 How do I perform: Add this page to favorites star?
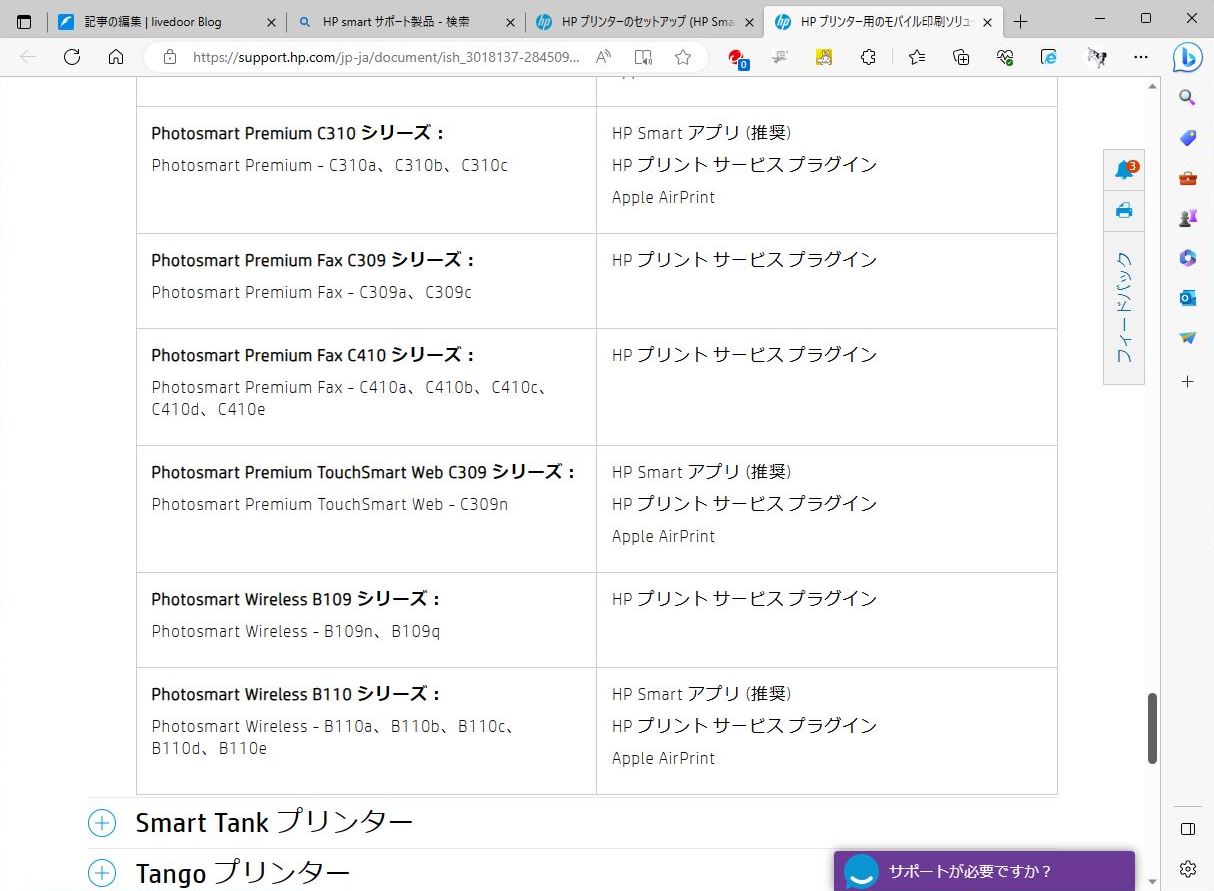(683, 57)
